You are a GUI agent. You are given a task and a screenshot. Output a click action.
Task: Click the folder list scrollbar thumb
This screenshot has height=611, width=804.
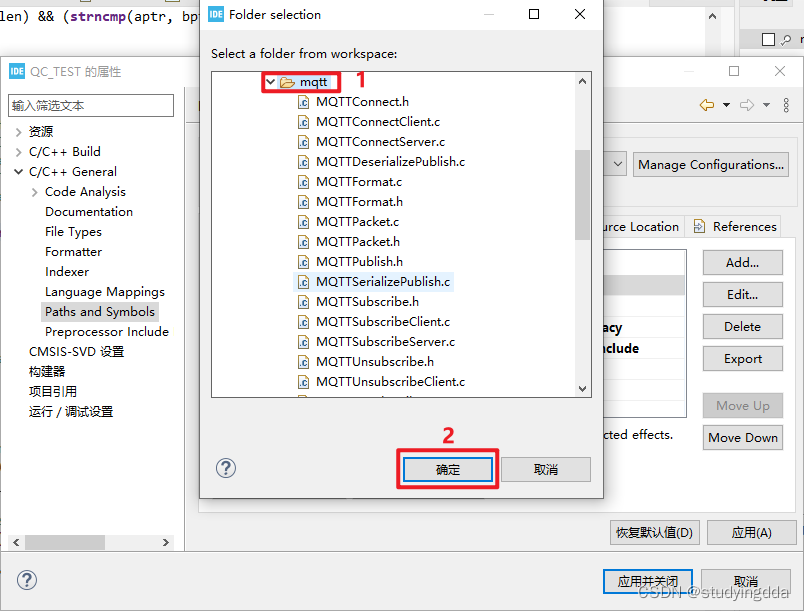[x=582, y=195]
